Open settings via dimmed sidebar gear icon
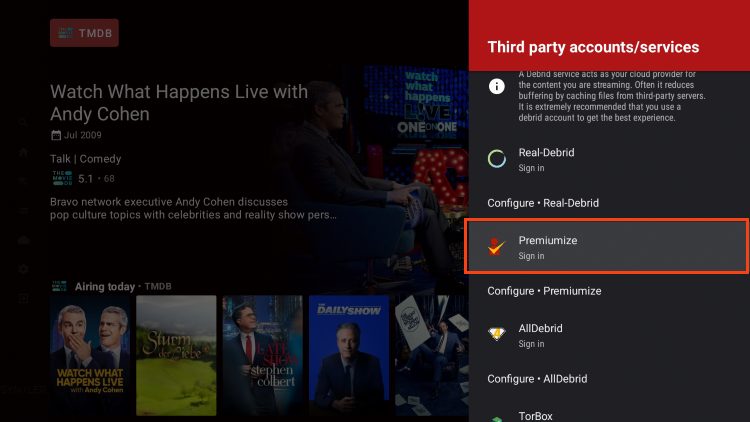This screenshot has height=422, width=750. pyautogui.click(x=23, y=270)
